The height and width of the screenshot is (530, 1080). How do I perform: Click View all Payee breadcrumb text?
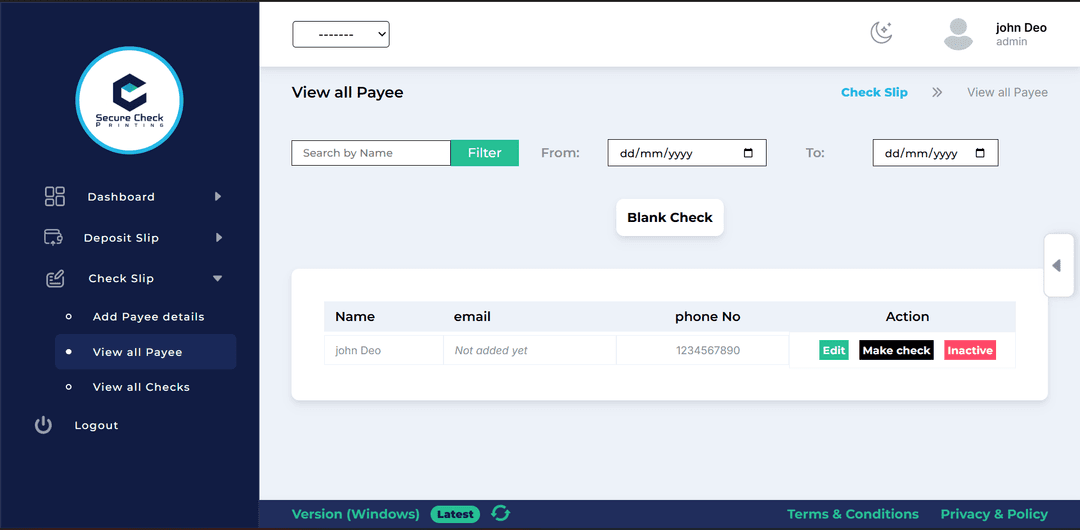(1007, 92)
